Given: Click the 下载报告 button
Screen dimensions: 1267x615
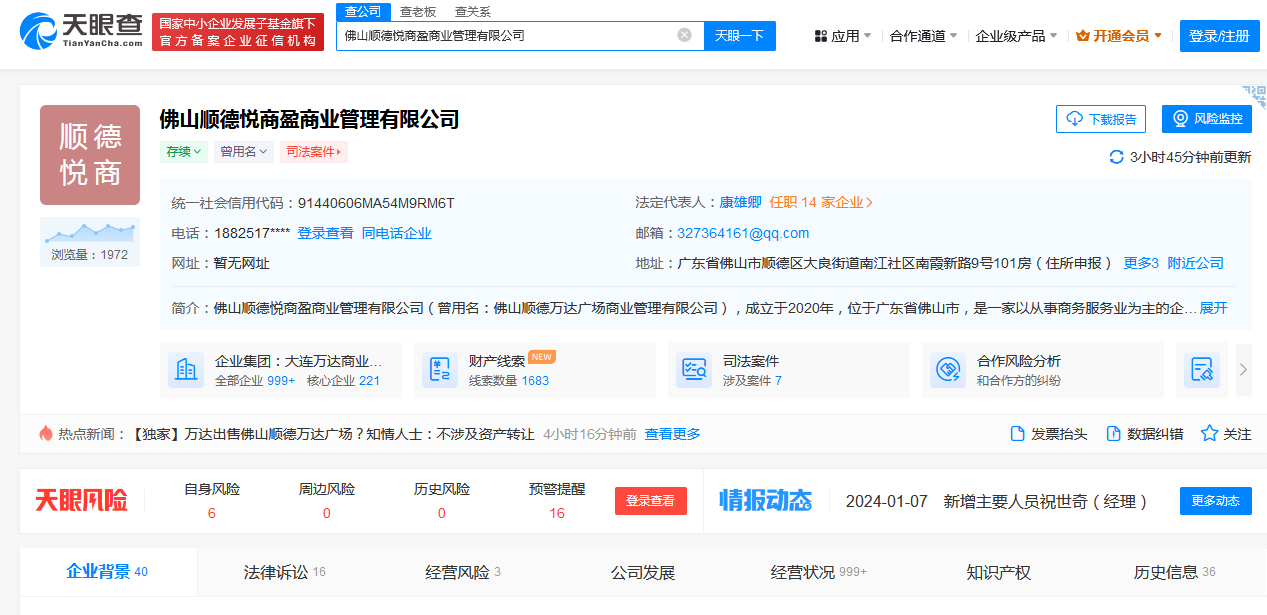Looking at the screenshot, I should click(x=1100, y=119).
